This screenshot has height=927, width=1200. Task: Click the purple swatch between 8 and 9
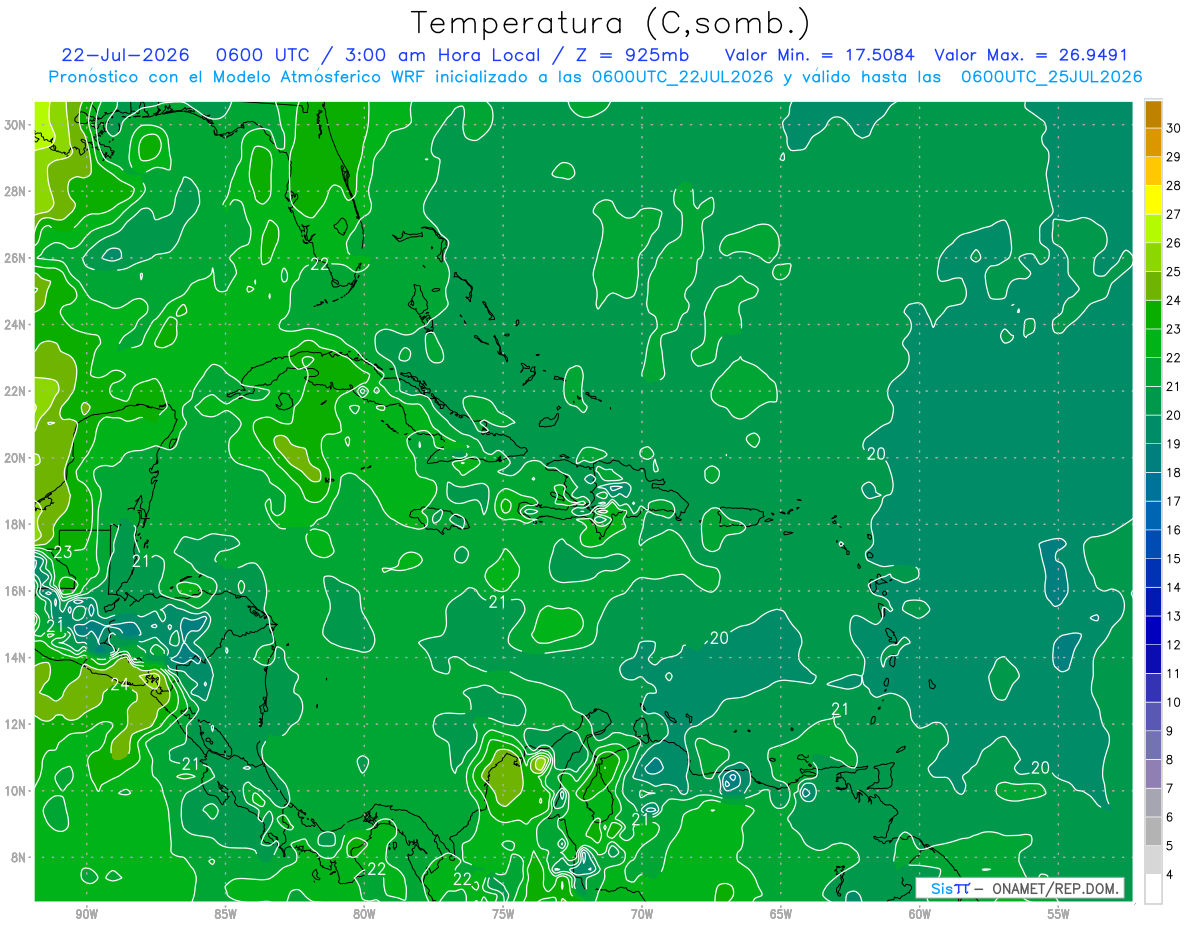point(1153,746)
